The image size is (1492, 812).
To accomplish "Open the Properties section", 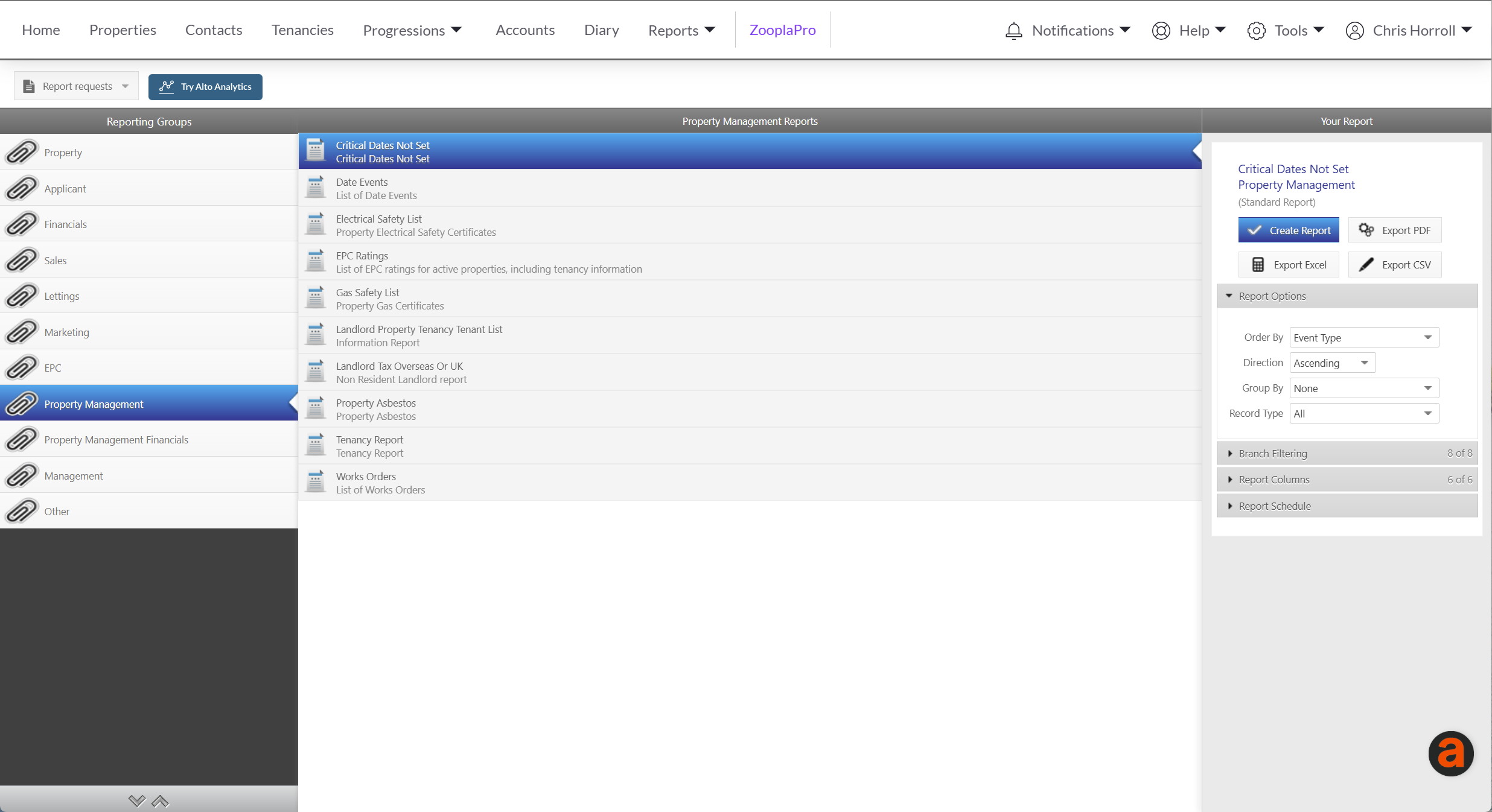I will 123,30.
